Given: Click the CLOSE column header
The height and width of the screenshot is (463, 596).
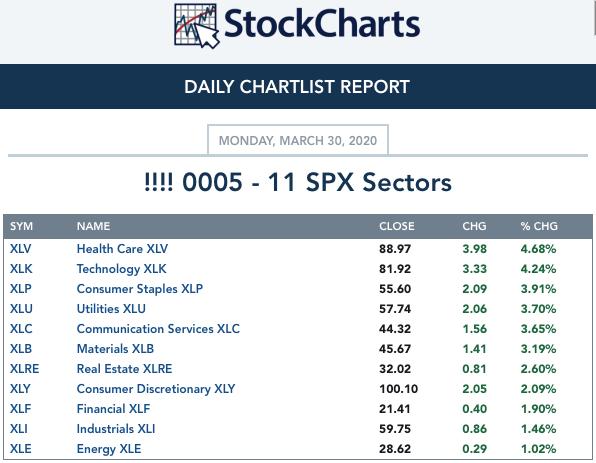Looking at the screenshot, I should tap(396, 226).
